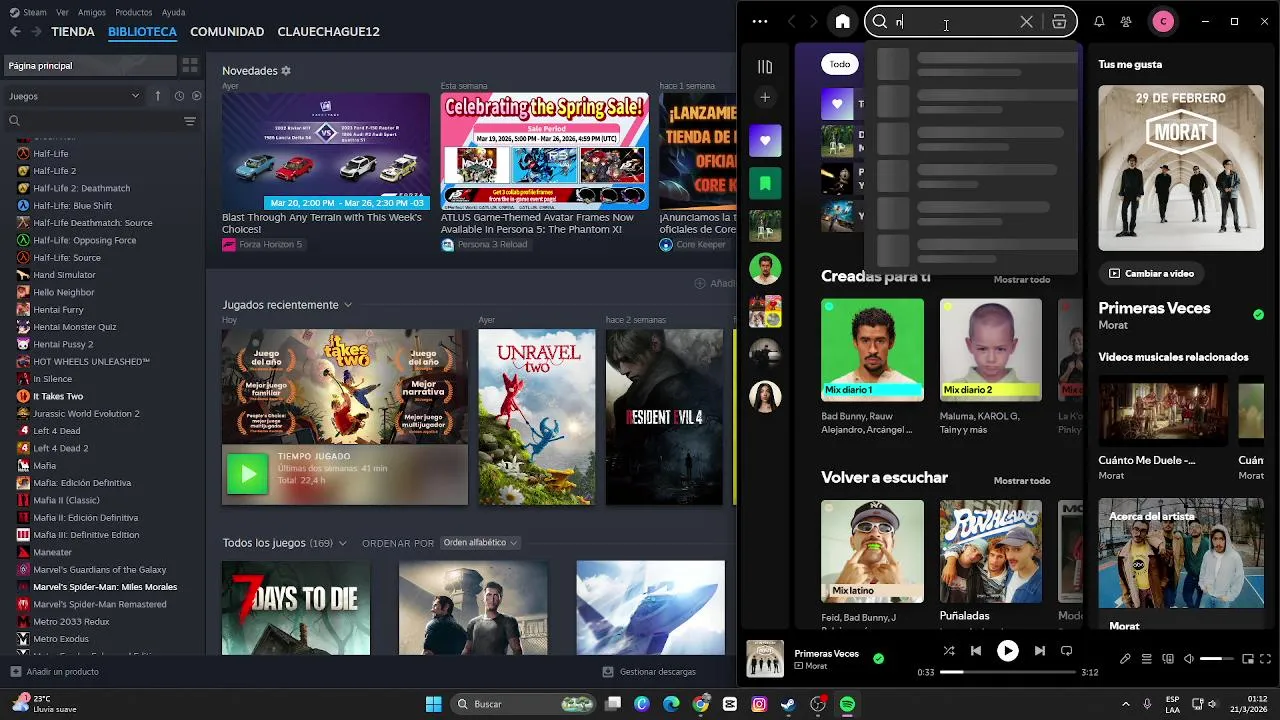This screenshot has height=720, width=1280.
Task: Open Spotify notifications bell
Action: (x=1099, y=21)
